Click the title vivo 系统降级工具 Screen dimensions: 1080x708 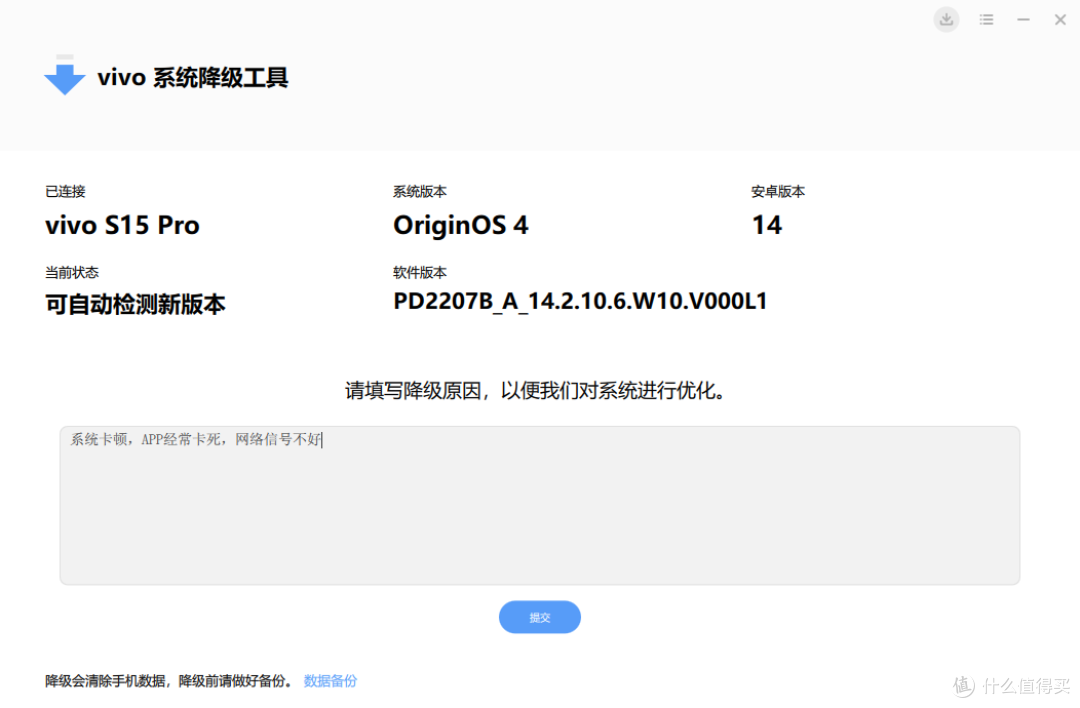pos(193,77)
